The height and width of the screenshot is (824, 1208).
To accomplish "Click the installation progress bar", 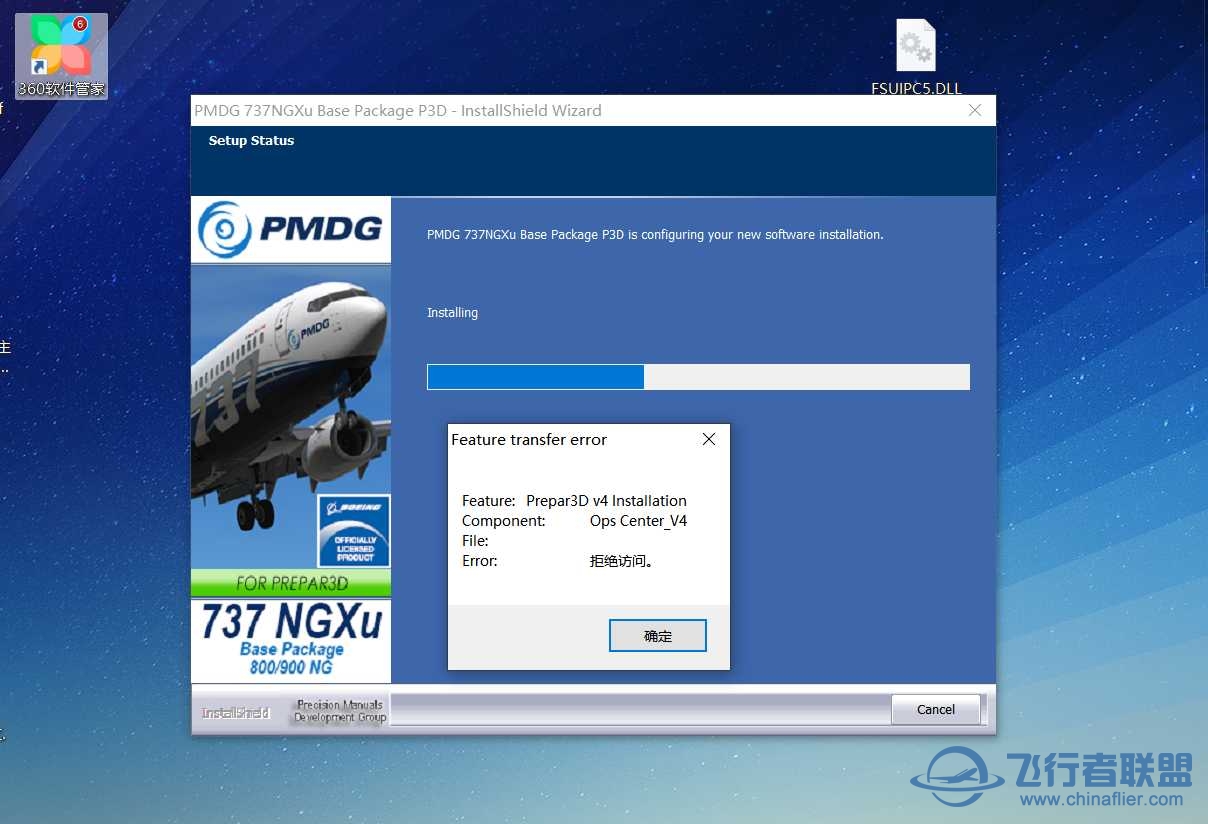I will (698, 377).
